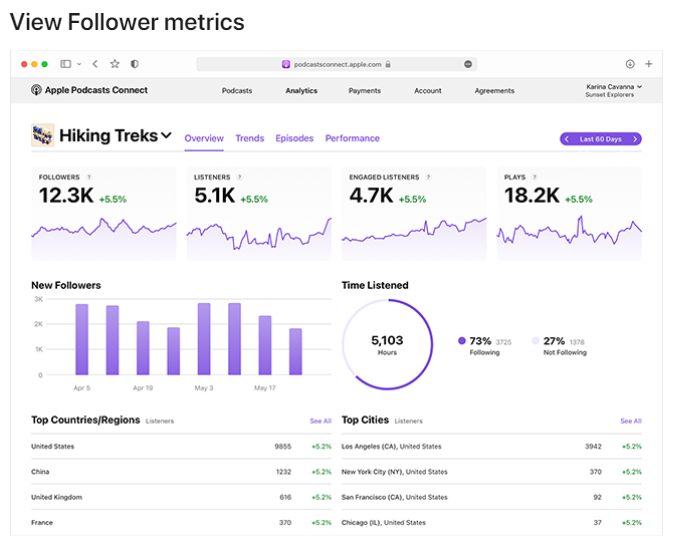Switch to the Trends tab
The image size is (674, 549).
pyautogui.click(x=249, y=138)
